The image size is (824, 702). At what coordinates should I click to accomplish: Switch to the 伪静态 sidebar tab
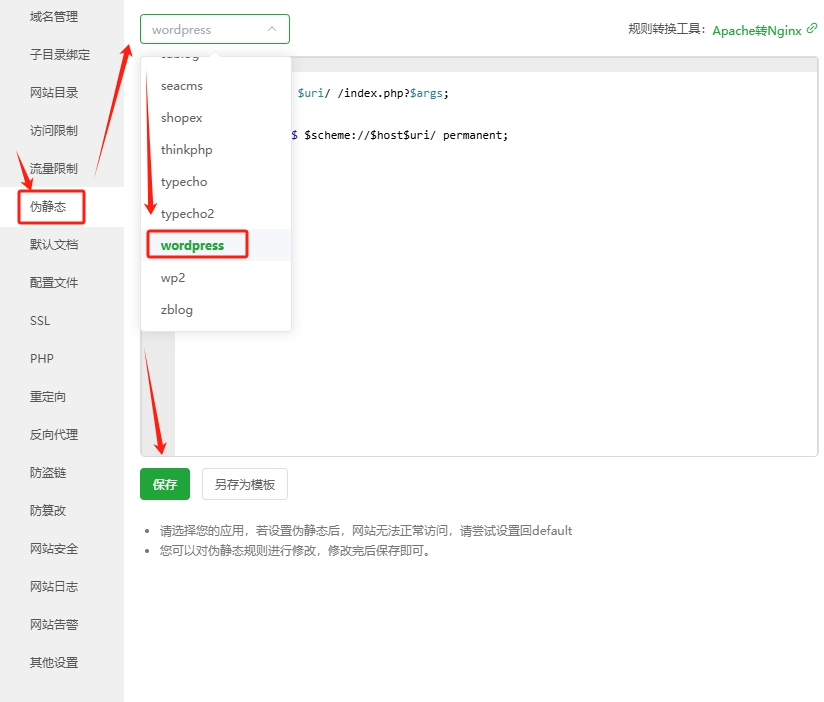[x=51, y=207]
